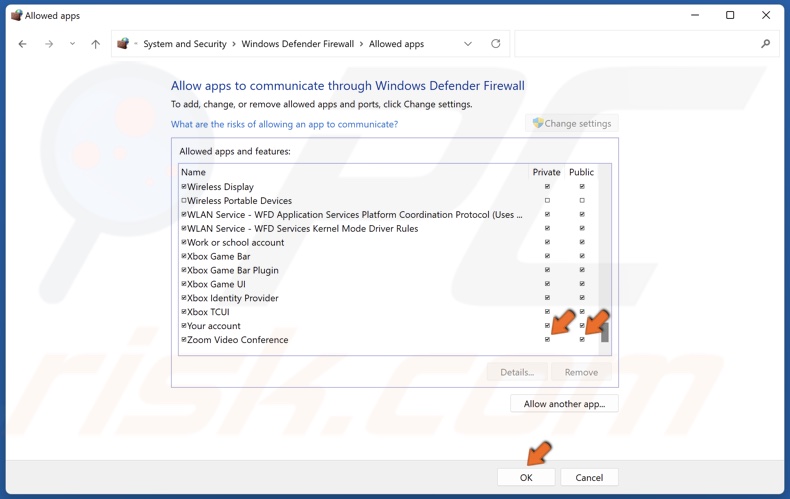Click the Details button
790x499 pixels.
[x=517, y=372]
